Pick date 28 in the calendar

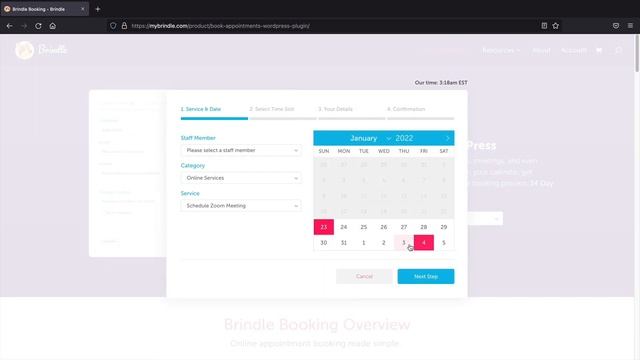(x=424, y=227)
